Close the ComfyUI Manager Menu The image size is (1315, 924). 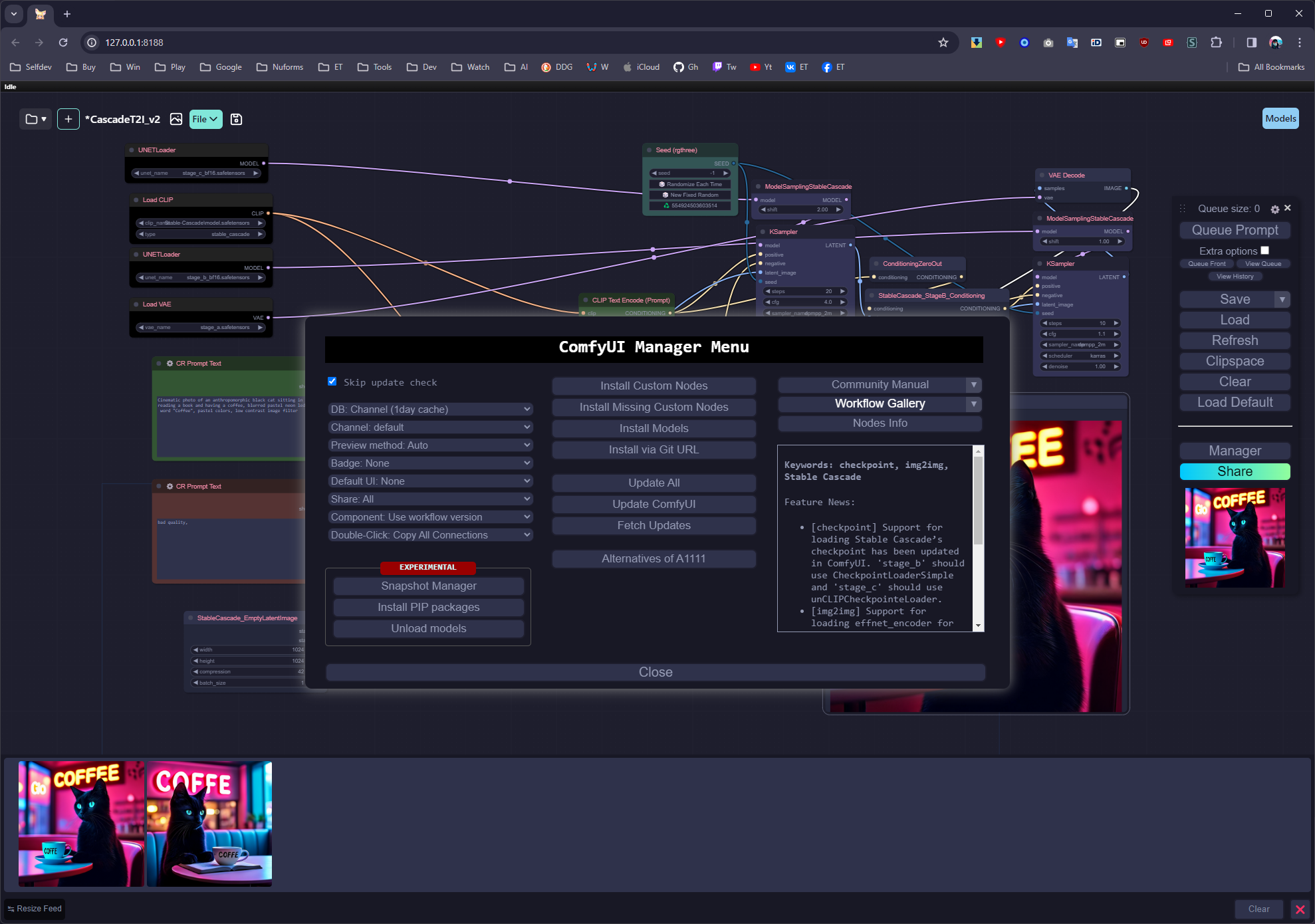[655, 672]
